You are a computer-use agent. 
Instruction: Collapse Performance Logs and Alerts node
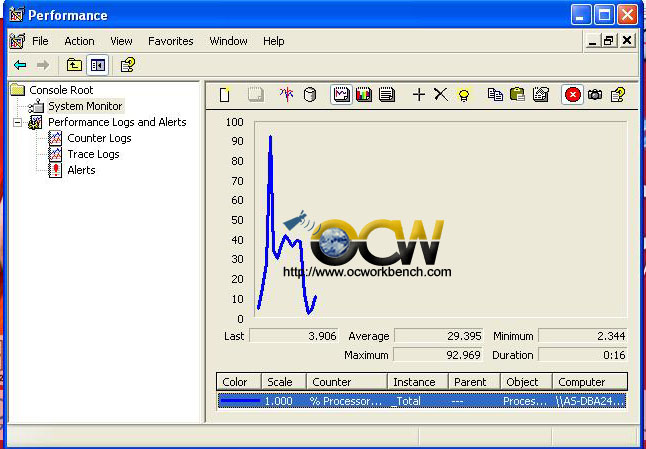(x=17, y=122)
